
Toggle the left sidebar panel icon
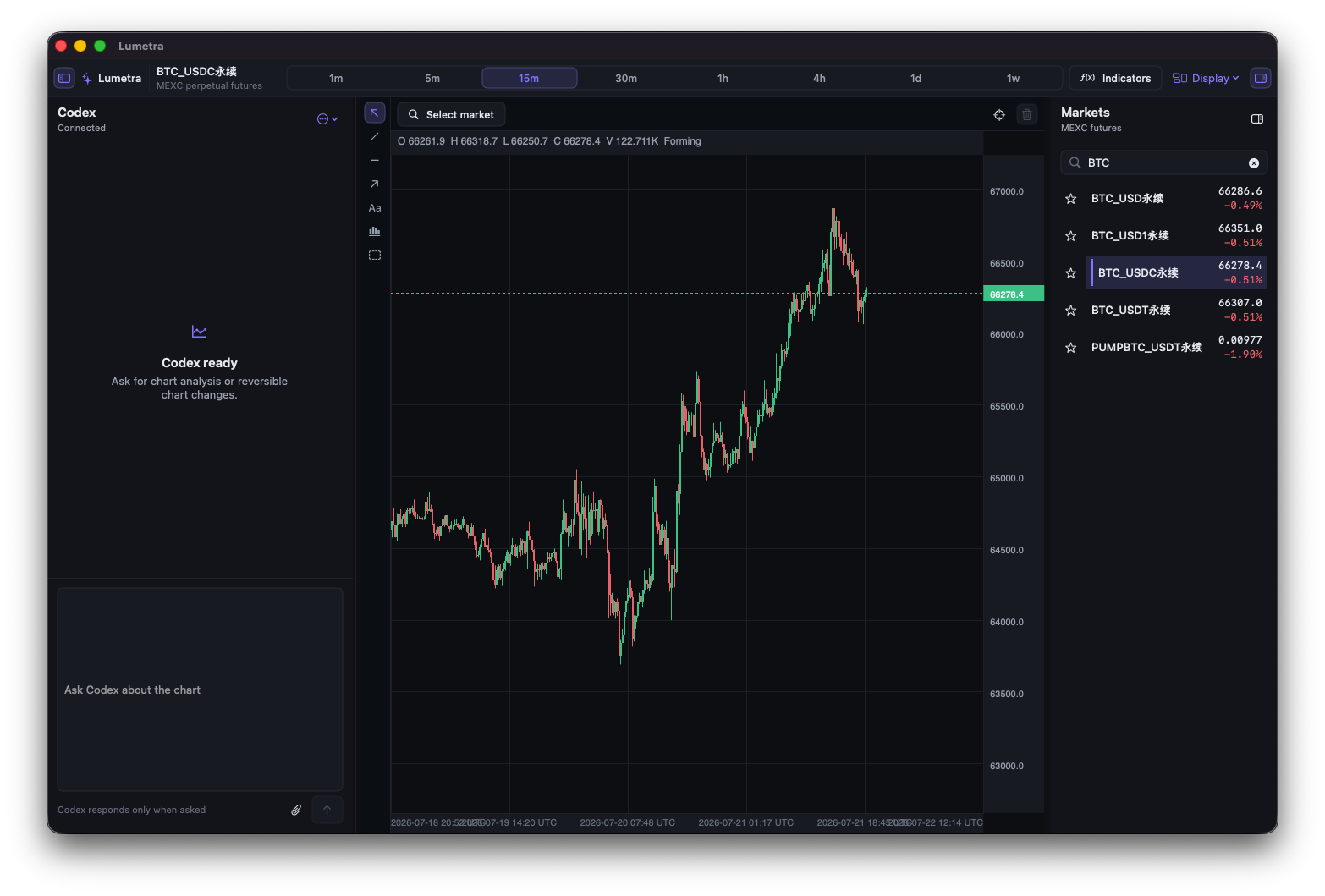click(x=64, y=78)
